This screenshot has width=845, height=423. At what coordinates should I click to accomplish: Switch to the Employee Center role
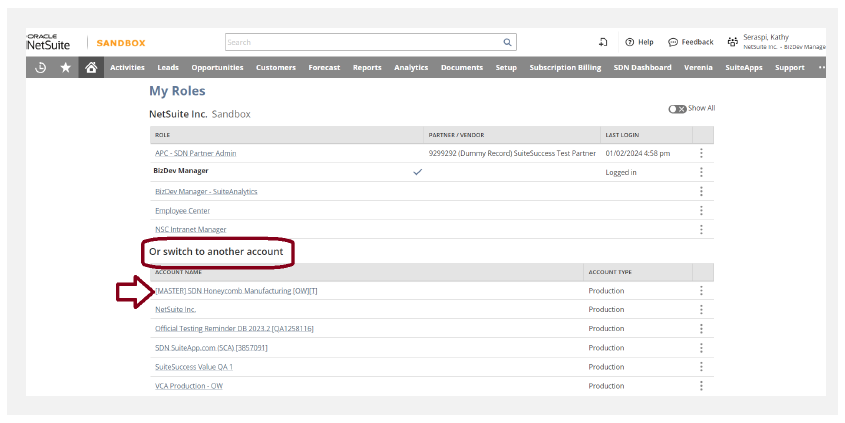182,211
